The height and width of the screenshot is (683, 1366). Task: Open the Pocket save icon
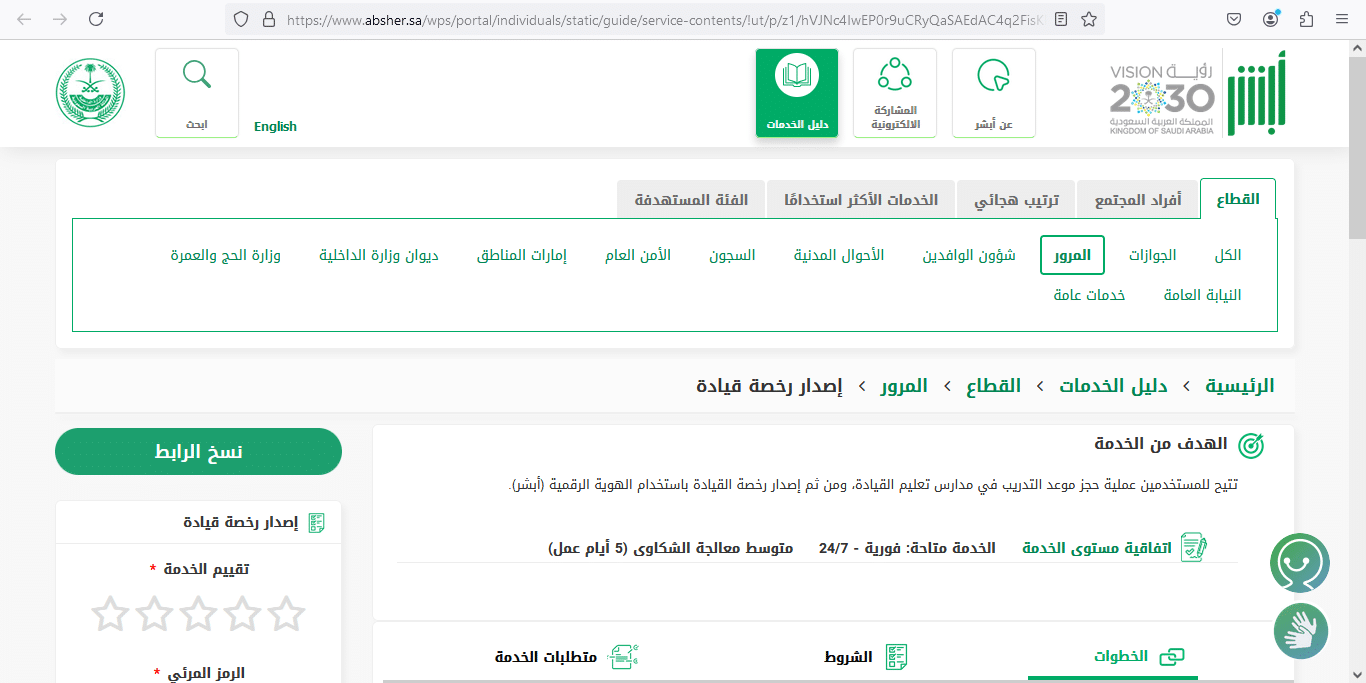tap(1235, 19)
